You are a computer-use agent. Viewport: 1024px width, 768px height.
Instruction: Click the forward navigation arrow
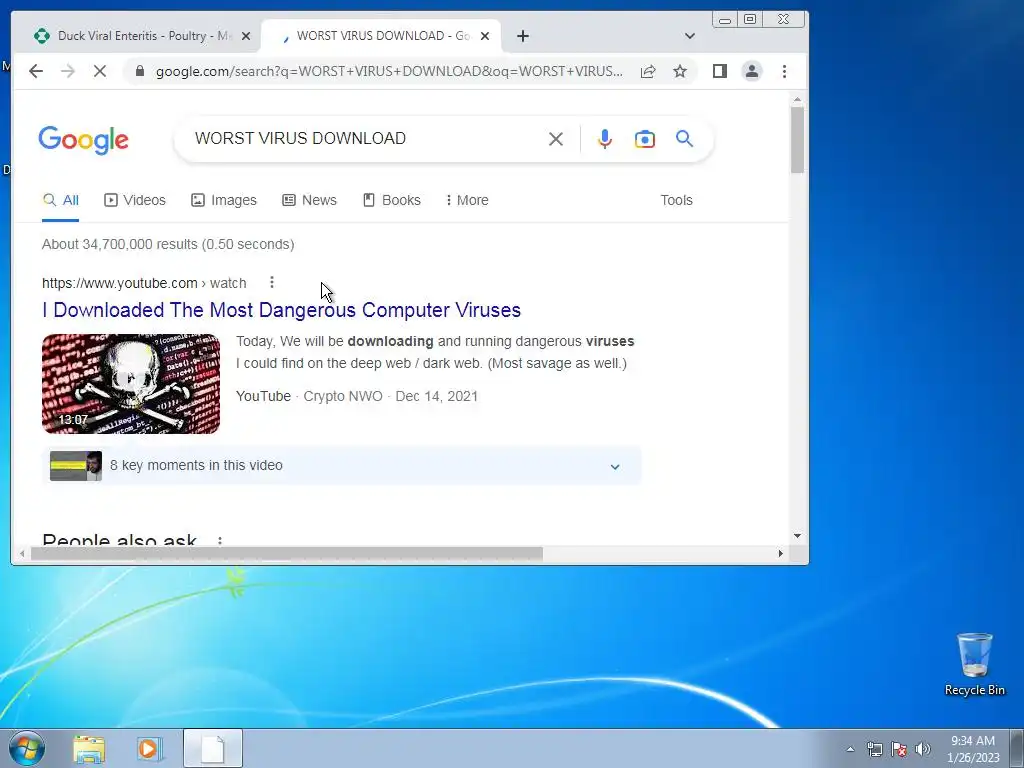(68, 71)
